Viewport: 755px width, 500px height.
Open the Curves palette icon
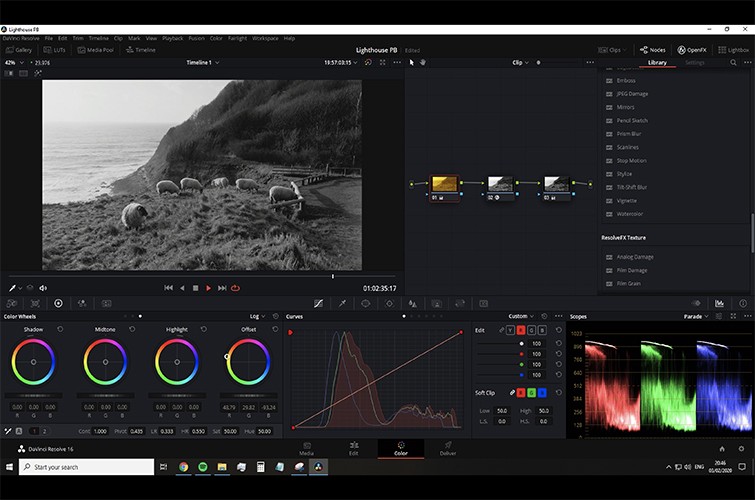[x=318, y=303]
